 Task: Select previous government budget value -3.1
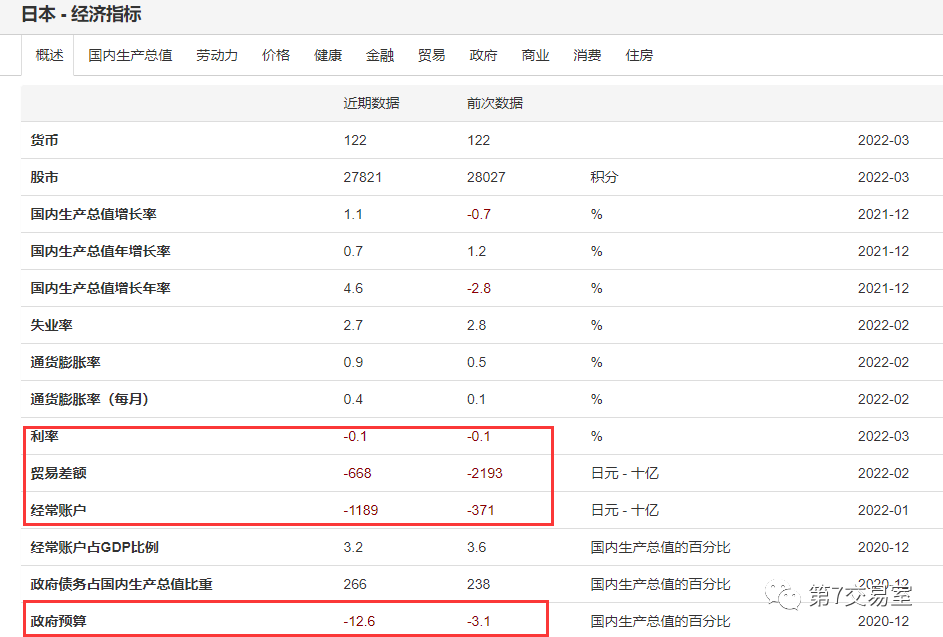pos(479,621)
